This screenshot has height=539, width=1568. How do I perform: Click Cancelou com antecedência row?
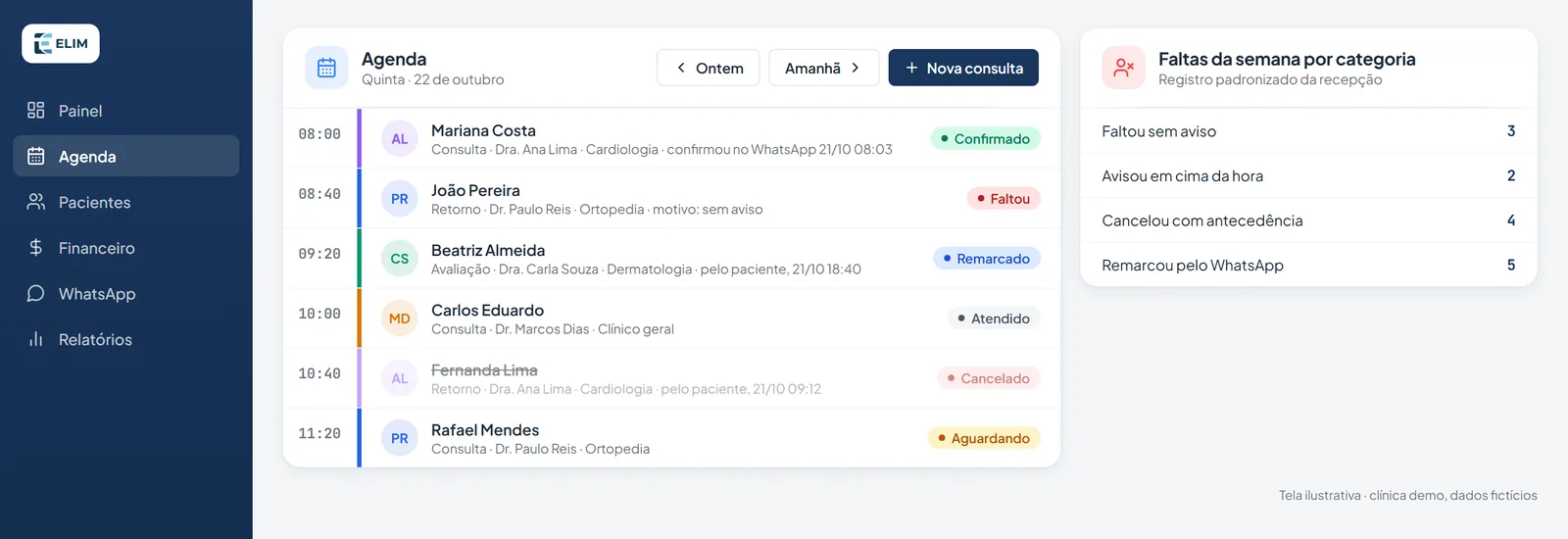coord(1308,220)
